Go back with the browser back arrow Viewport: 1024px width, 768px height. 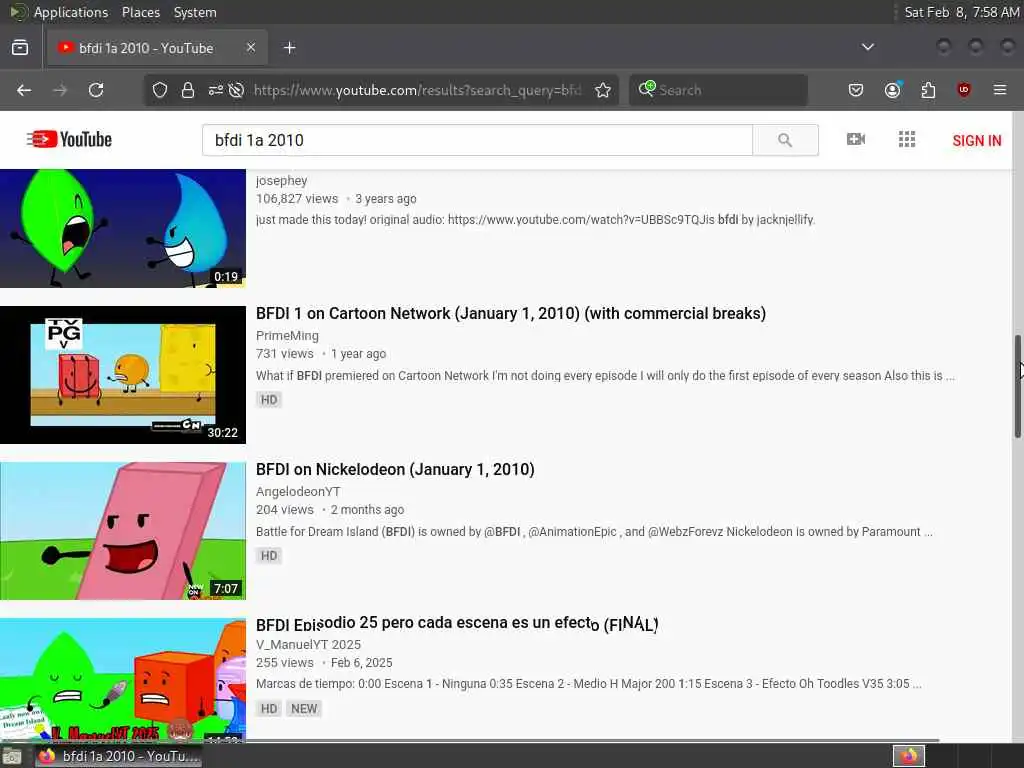[24, 90]
